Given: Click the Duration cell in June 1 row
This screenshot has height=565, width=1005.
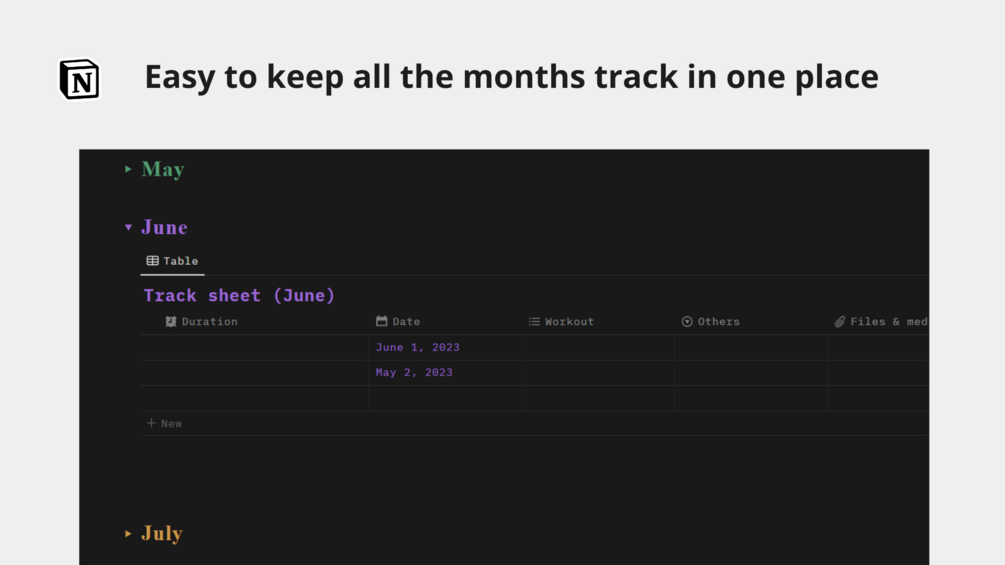Looking at the screenshot, I should [255, 348].
